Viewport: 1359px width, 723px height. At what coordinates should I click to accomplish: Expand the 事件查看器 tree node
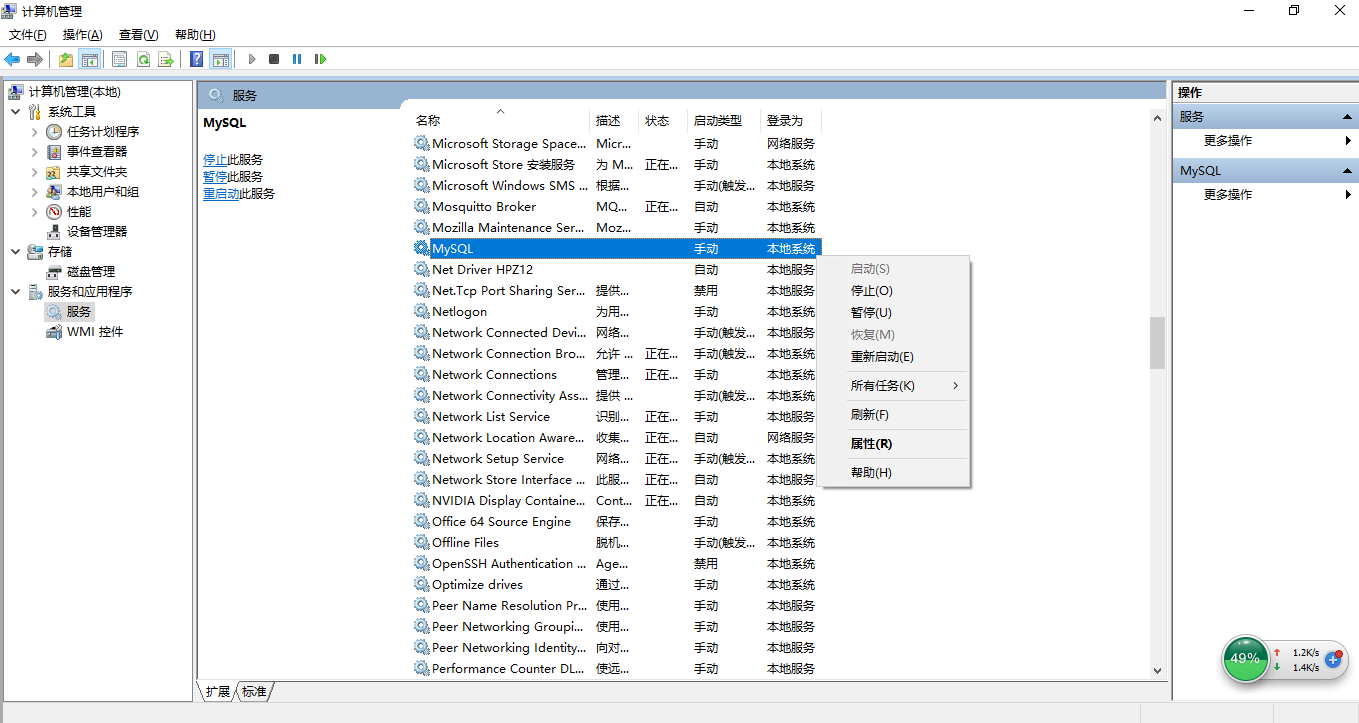(x=34, y=152)
